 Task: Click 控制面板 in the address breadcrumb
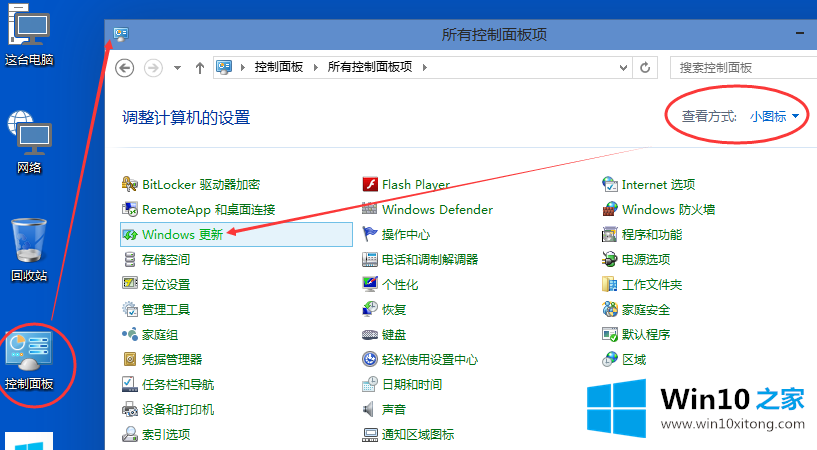pyautogui.click(x=279, y=67)
